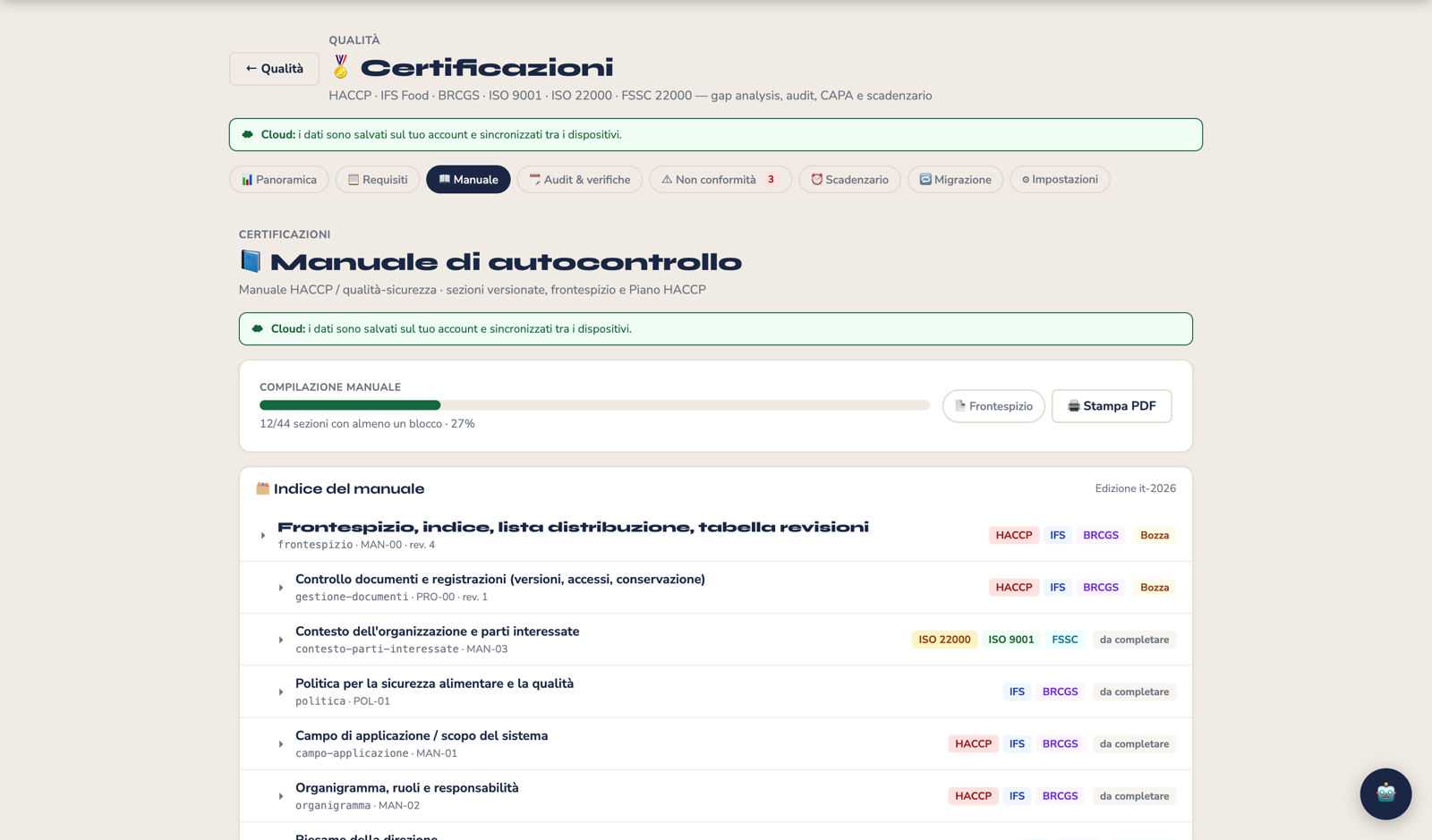This screenshot has height=840, width=1432.
Task: Switch to the Scadenzario tab
Action: pyautogui.click(x=849, y=180)
